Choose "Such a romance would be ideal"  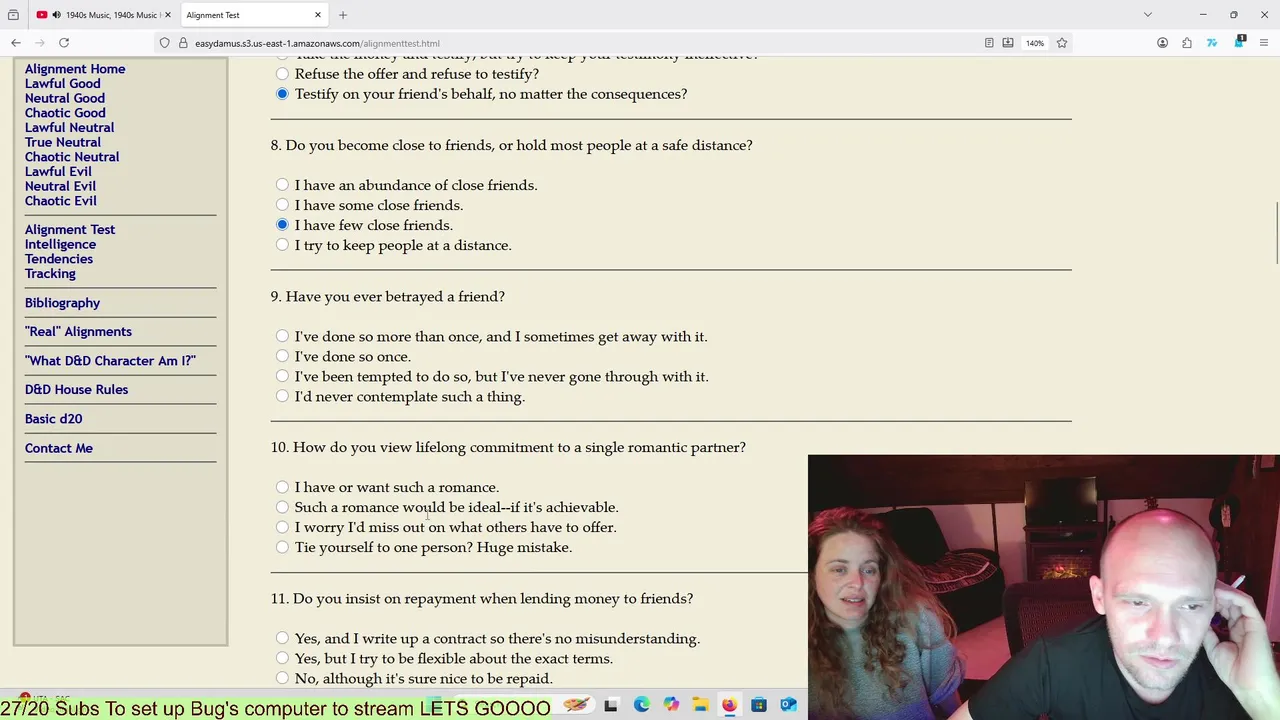point(282,507)
